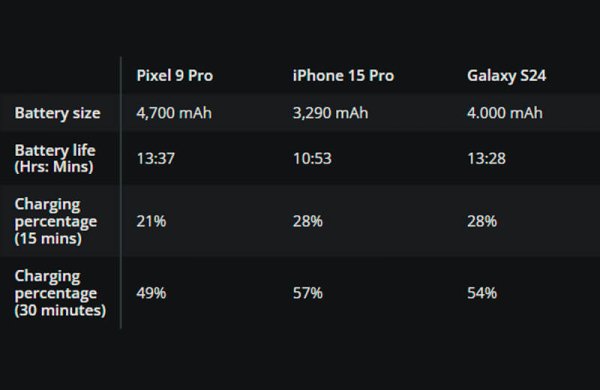Click Galaxy S24's 28% charging value
Screen dimensions: 600x390
(482, 221)
